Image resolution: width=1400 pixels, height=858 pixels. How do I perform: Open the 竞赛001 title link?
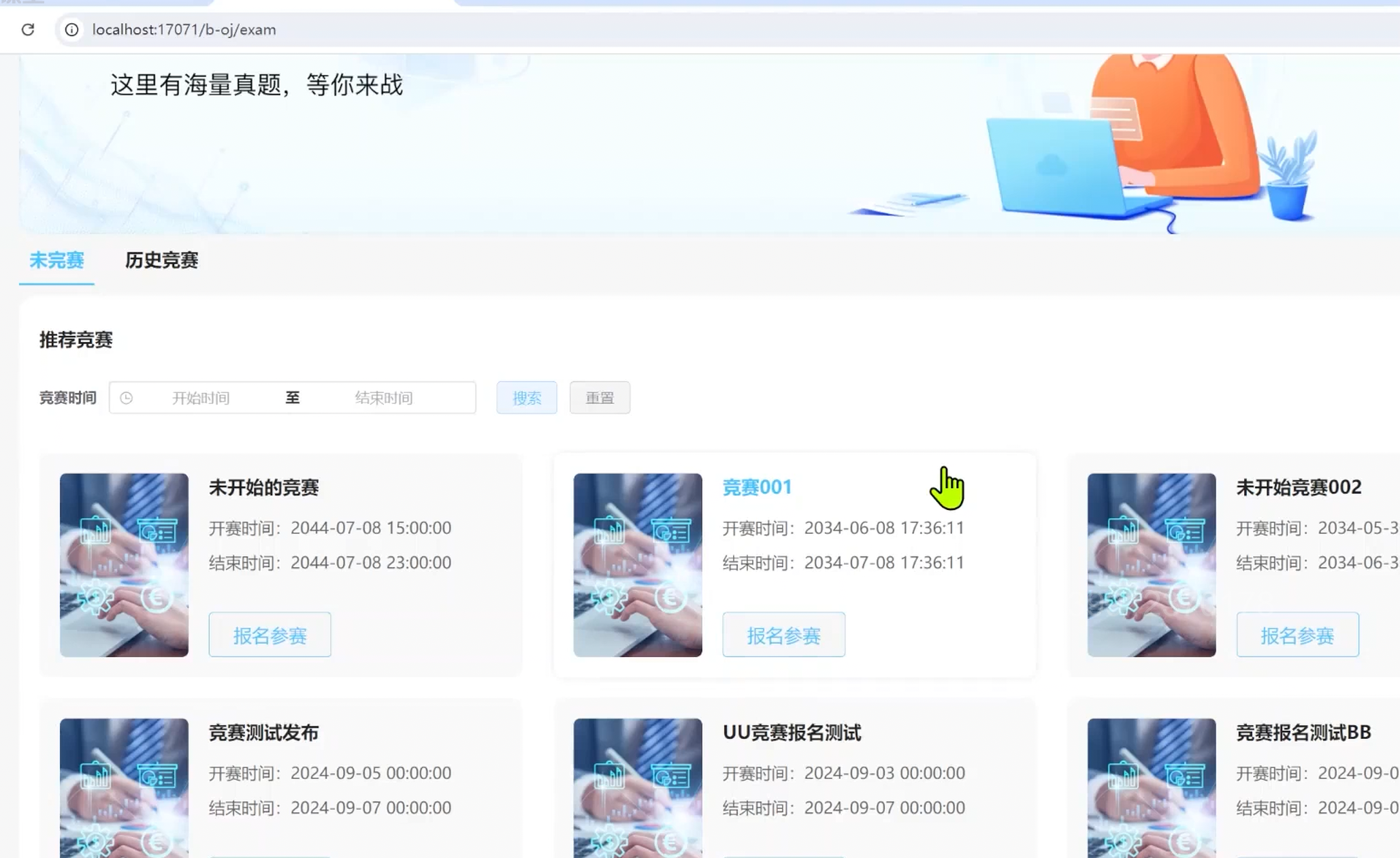pyautogui.click(x=757, y=488)
